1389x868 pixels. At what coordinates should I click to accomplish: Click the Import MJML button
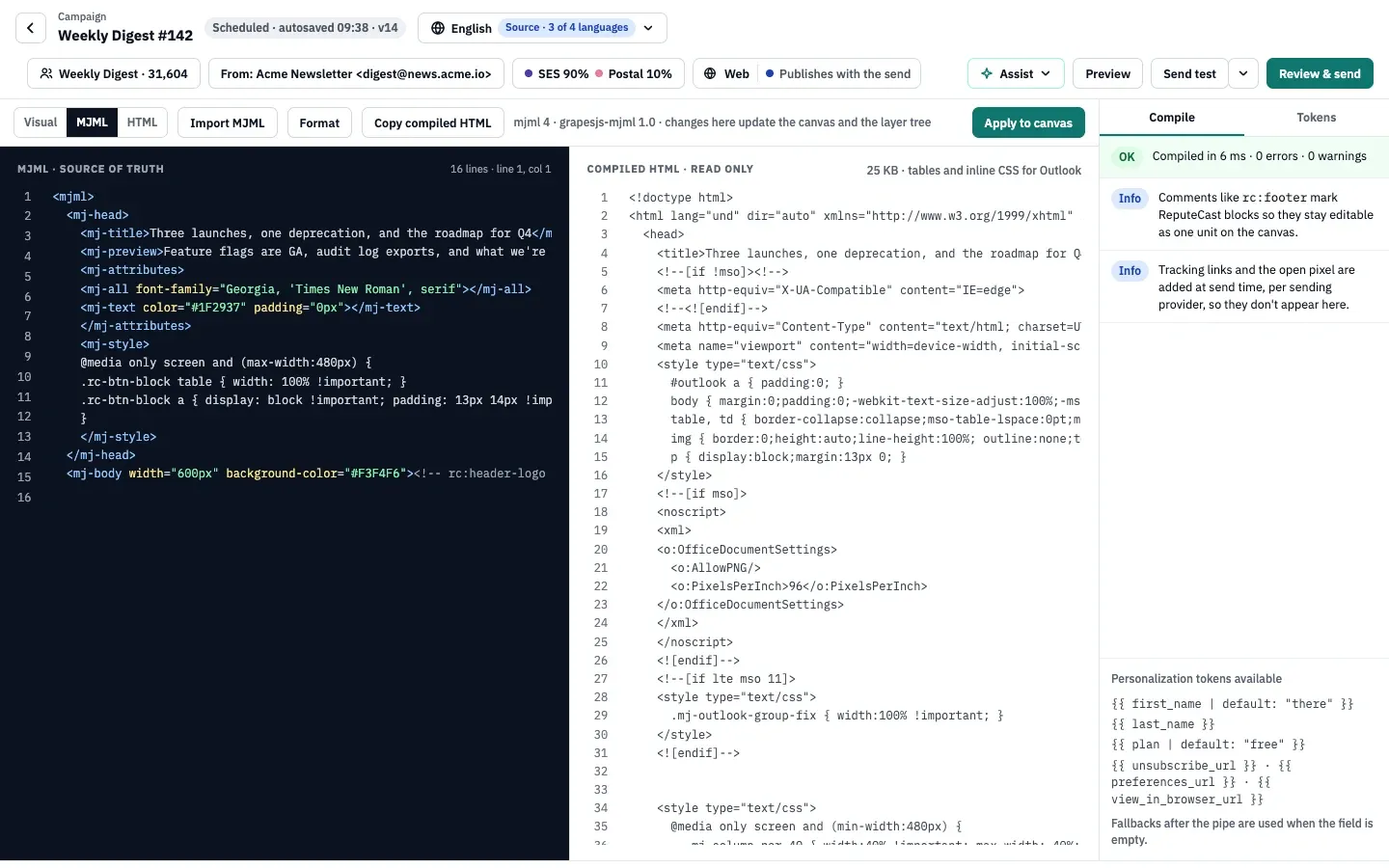pos(228,122)
